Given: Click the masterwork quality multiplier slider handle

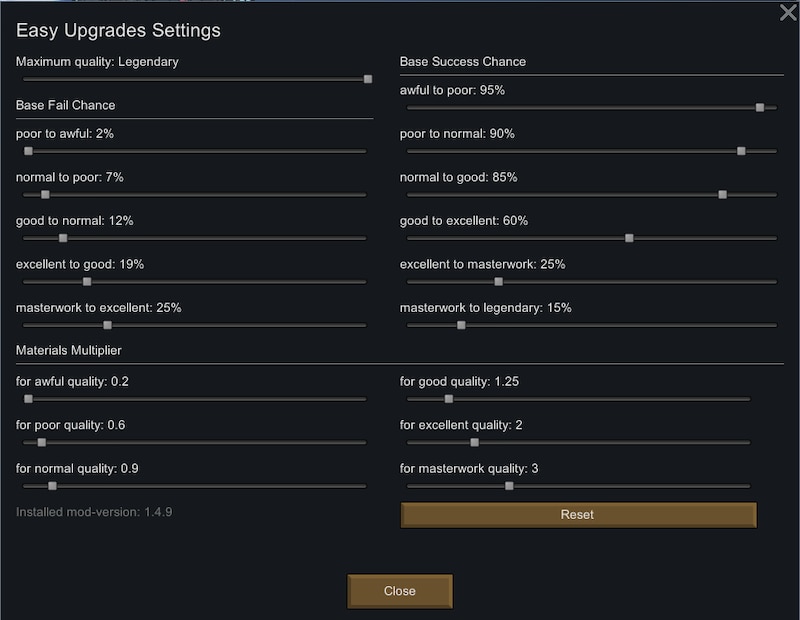Looking at the screenshot, I should pyautogui.click(x=509, y=486).
